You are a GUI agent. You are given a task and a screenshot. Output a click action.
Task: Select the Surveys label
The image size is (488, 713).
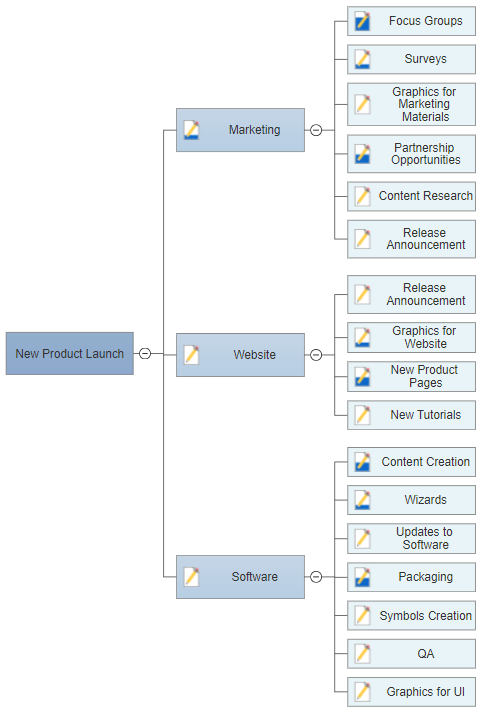click(x=425, y=59)
